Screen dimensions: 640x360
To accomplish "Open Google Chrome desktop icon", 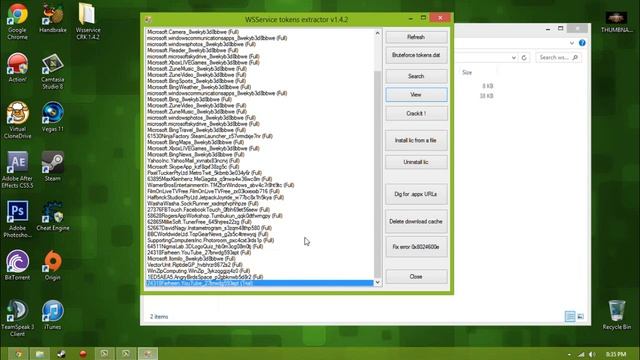I will coord(17,21).
